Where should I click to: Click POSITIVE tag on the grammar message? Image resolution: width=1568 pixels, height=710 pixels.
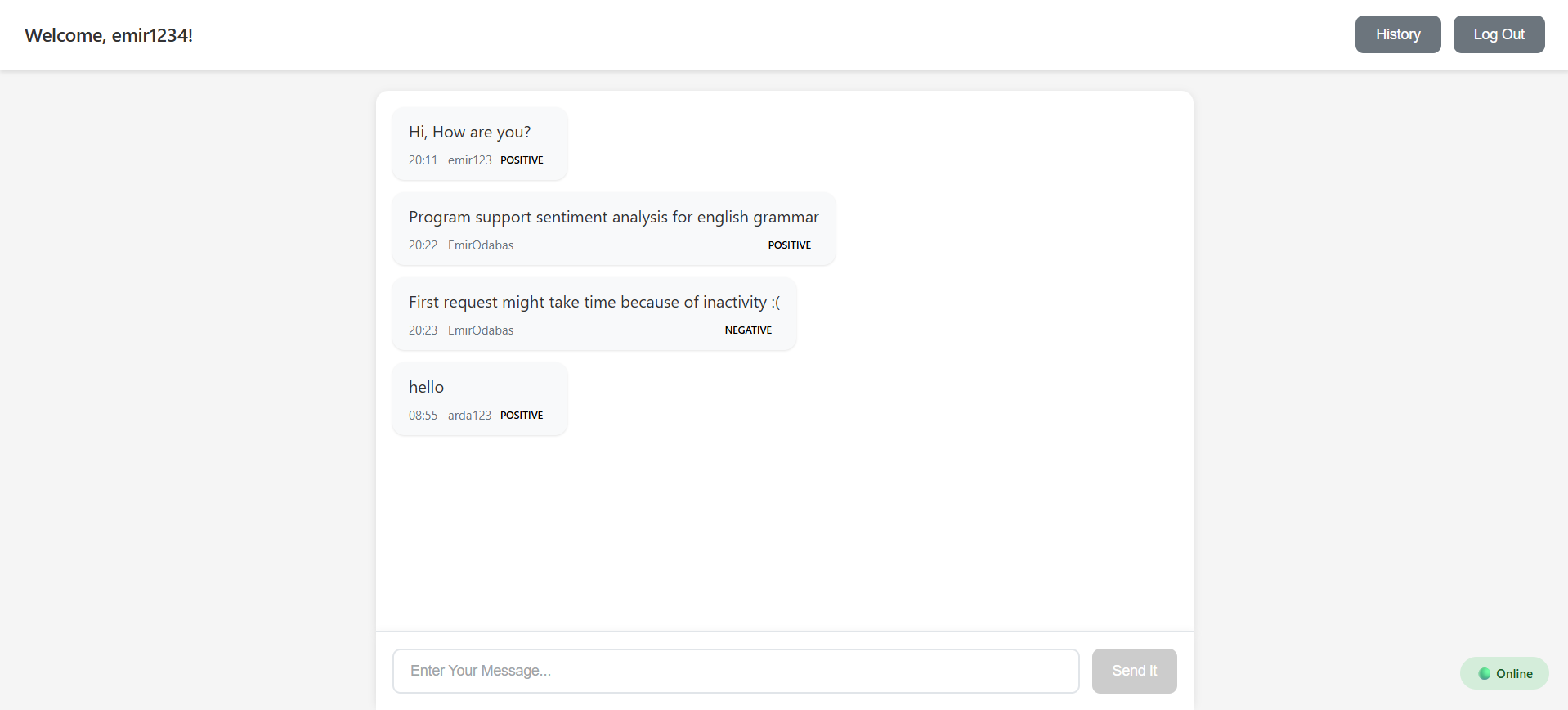coord(789,245)
